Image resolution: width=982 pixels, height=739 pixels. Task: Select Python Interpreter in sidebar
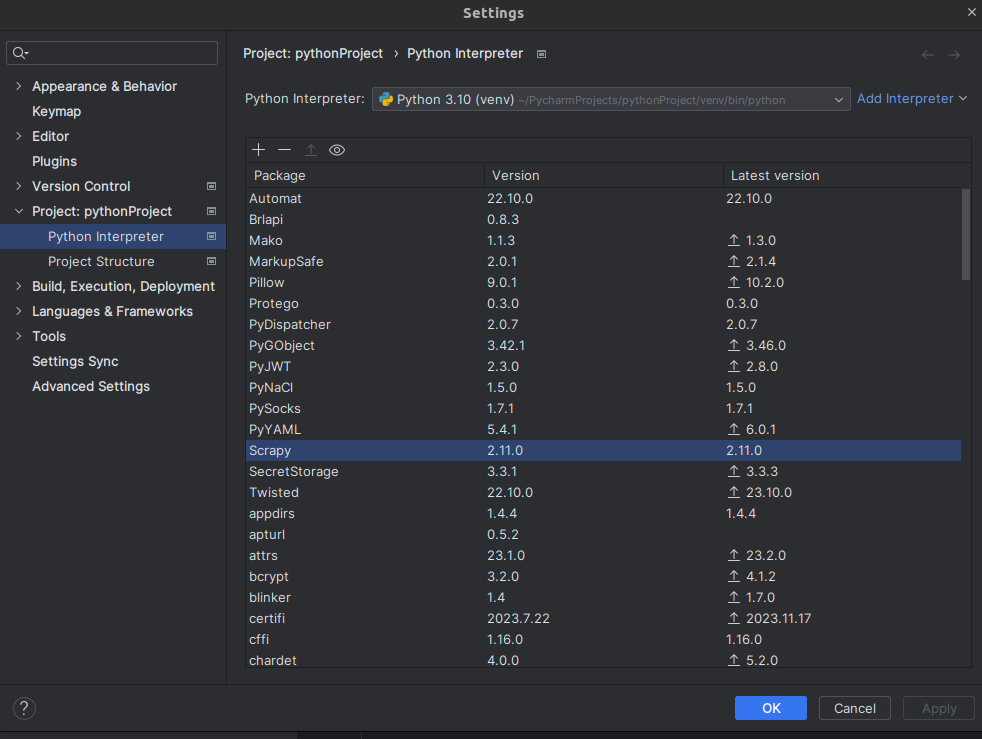(x=113, y=236)
